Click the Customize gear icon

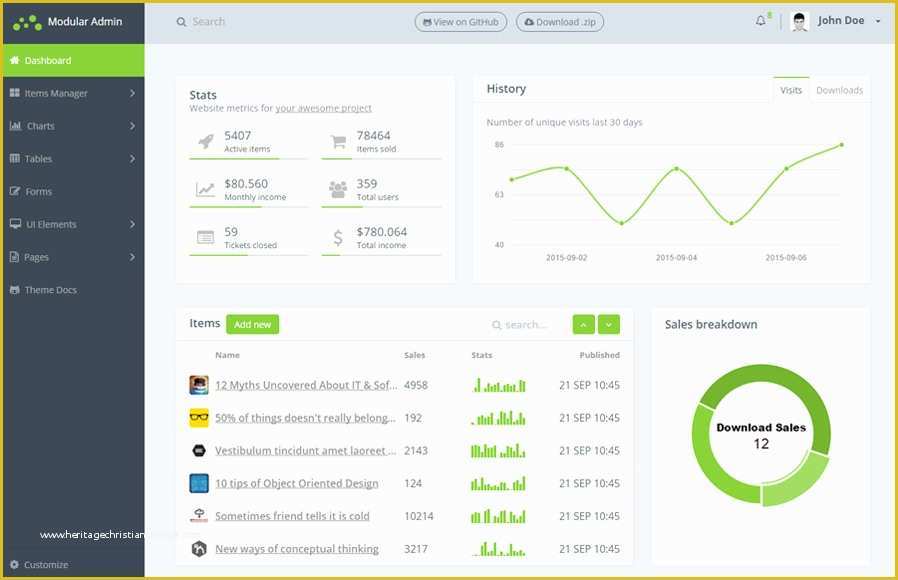click(x=14, y=564)
